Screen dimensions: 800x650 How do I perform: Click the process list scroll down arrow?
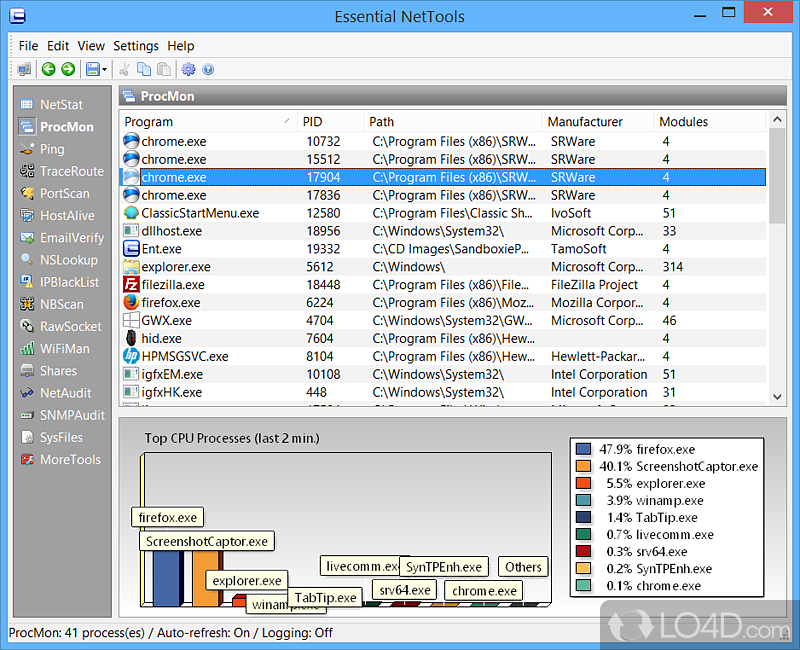tap(777, 397)
